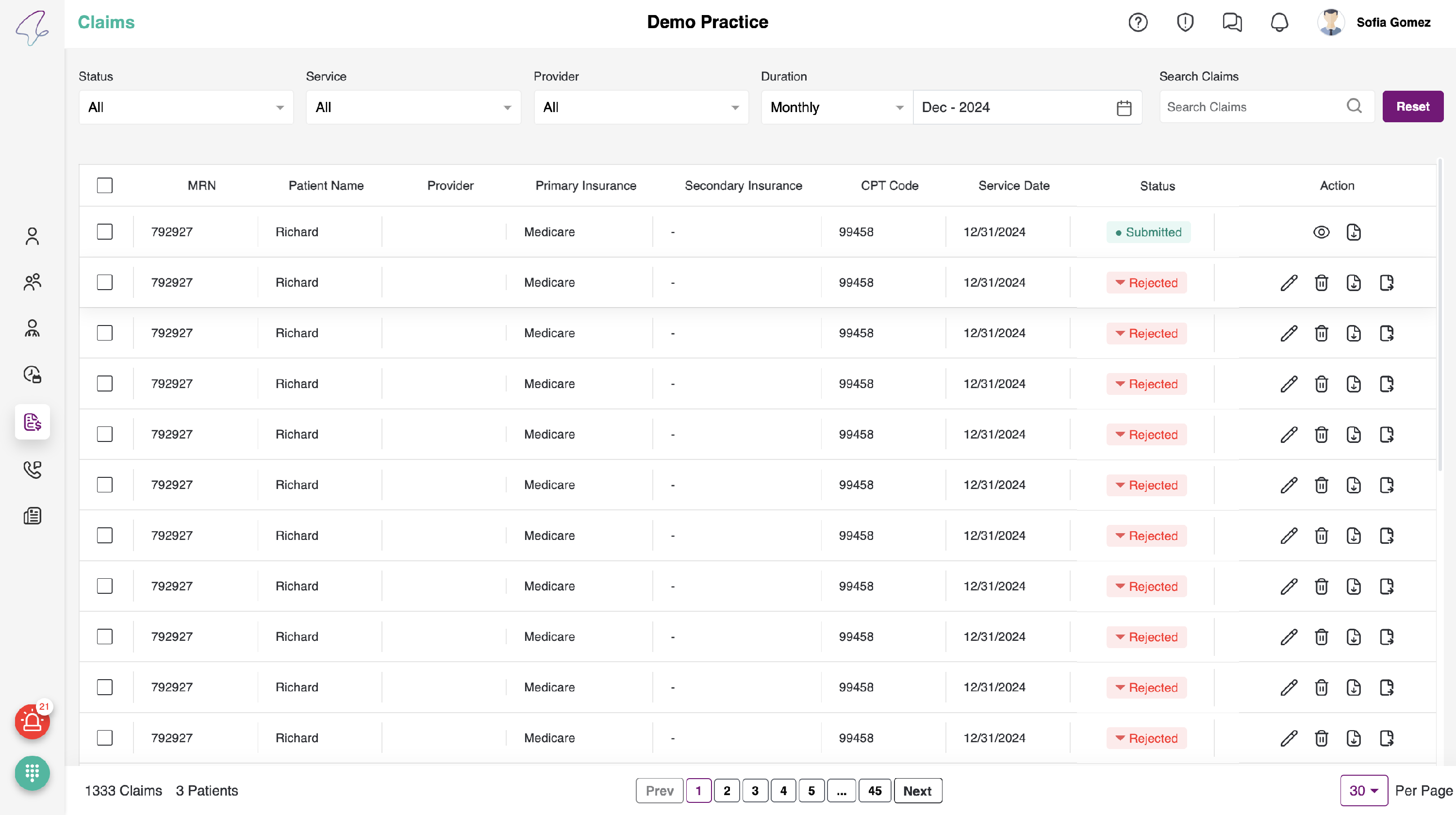Image resolution: width=1456 pixels, height=815 pixels.
Task: Open the calls icon in the sidebar
Action: [32, 469]
